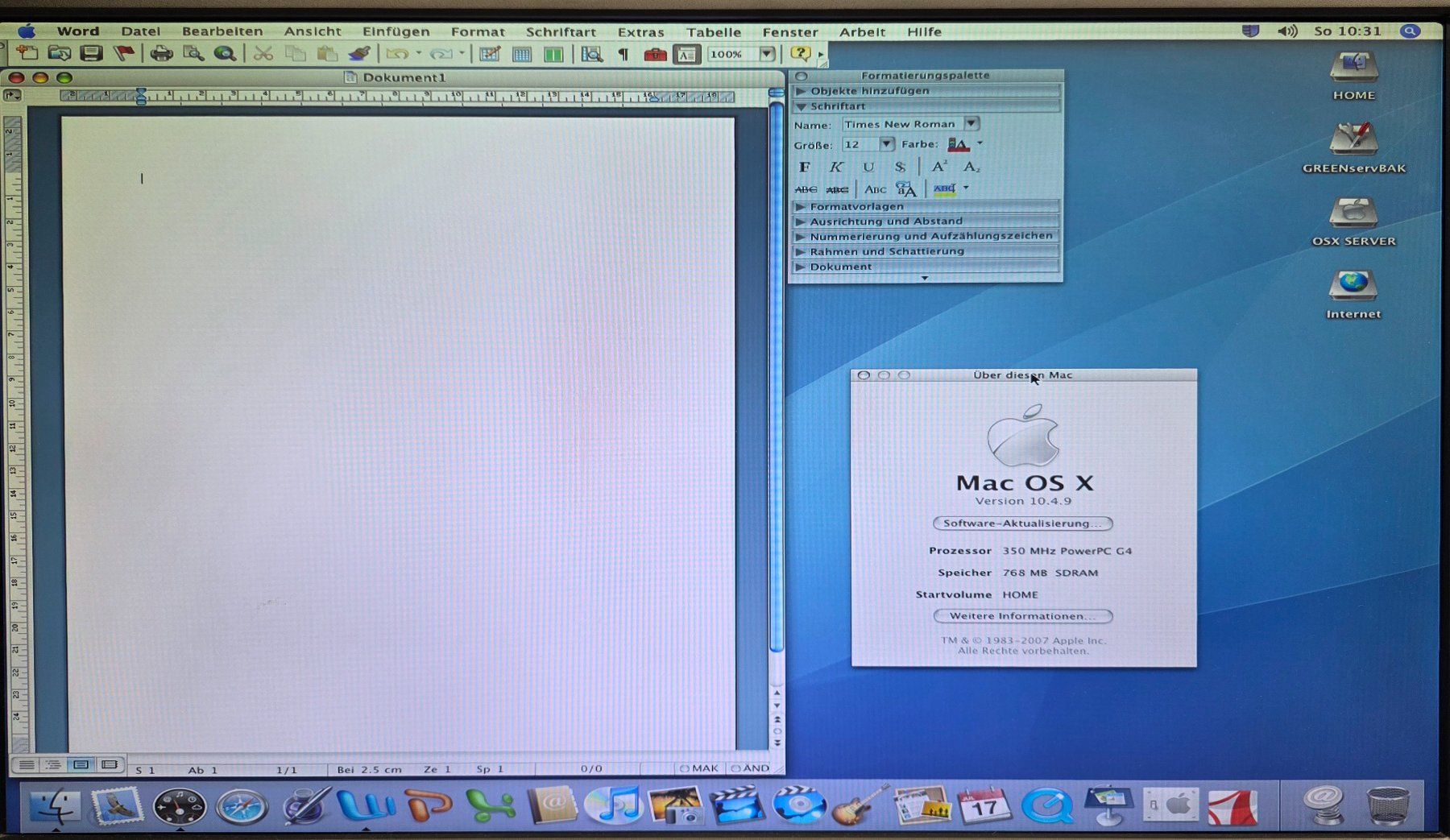This screenshot has width=1450, height=840.
Task: Open the font Name dropdown arrow
Action: click(971, 123)
